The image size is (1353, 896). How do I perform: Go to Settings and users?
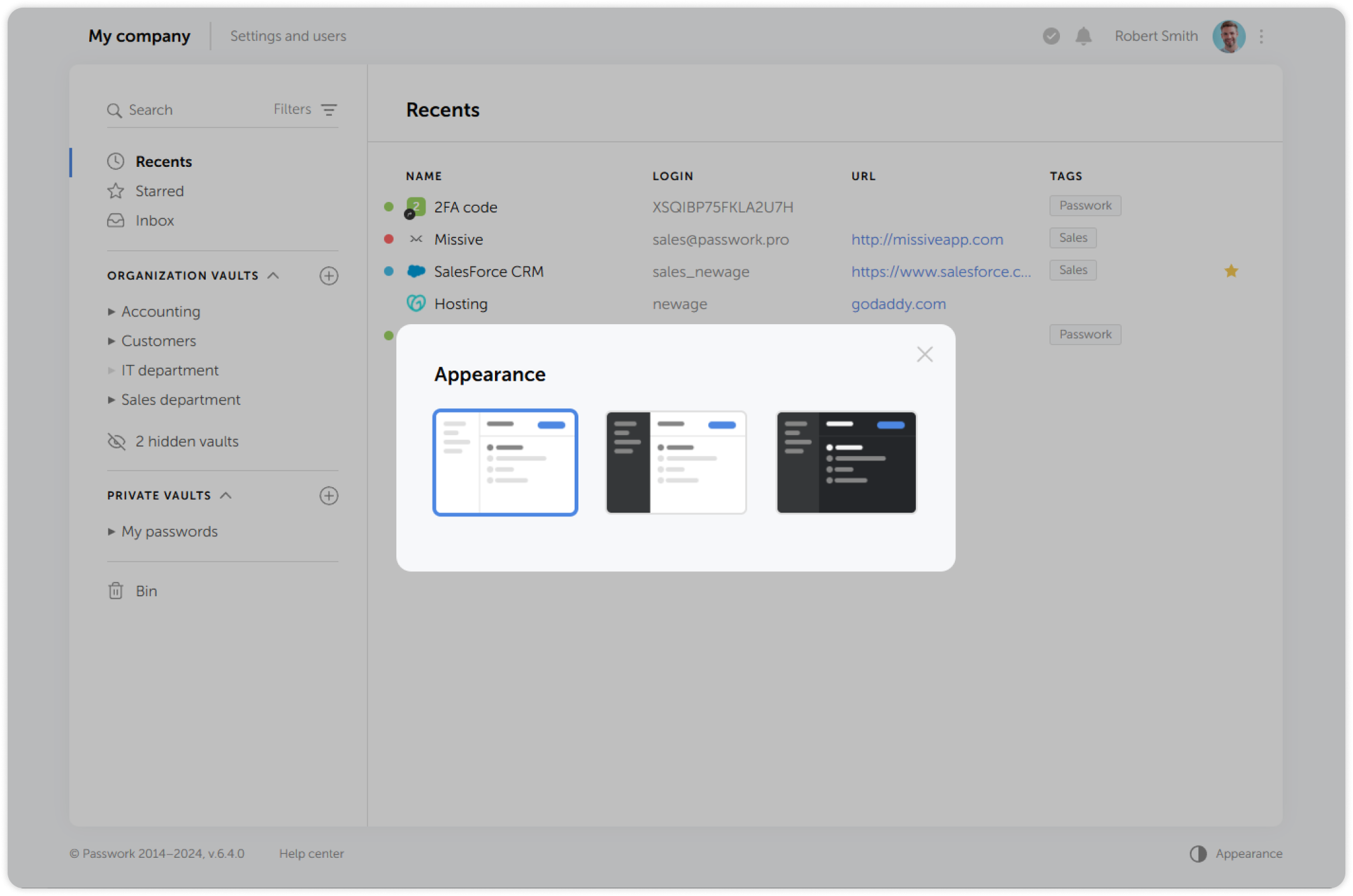288,36
